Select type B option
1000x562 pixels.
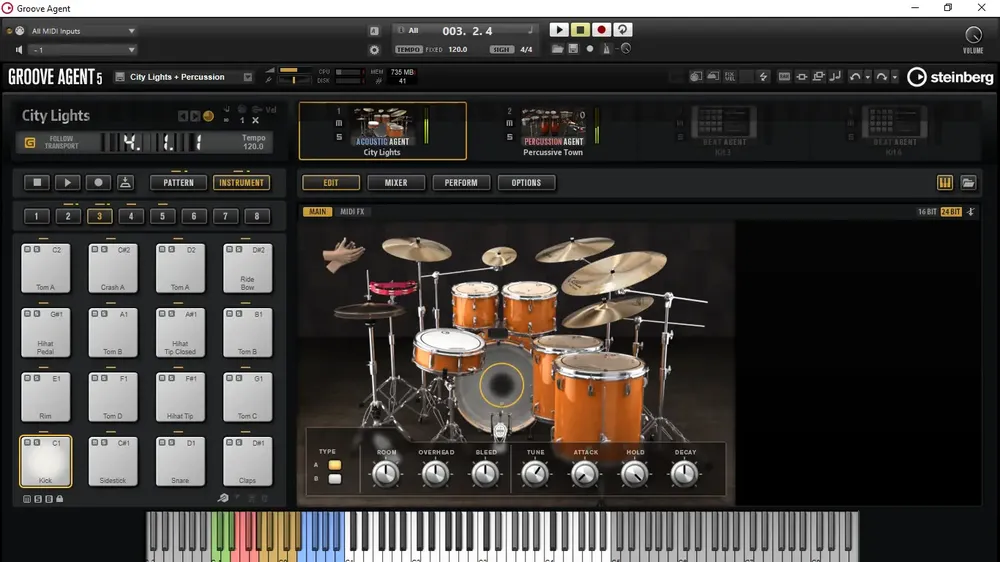pyautogui.click(x=335, y=478)
